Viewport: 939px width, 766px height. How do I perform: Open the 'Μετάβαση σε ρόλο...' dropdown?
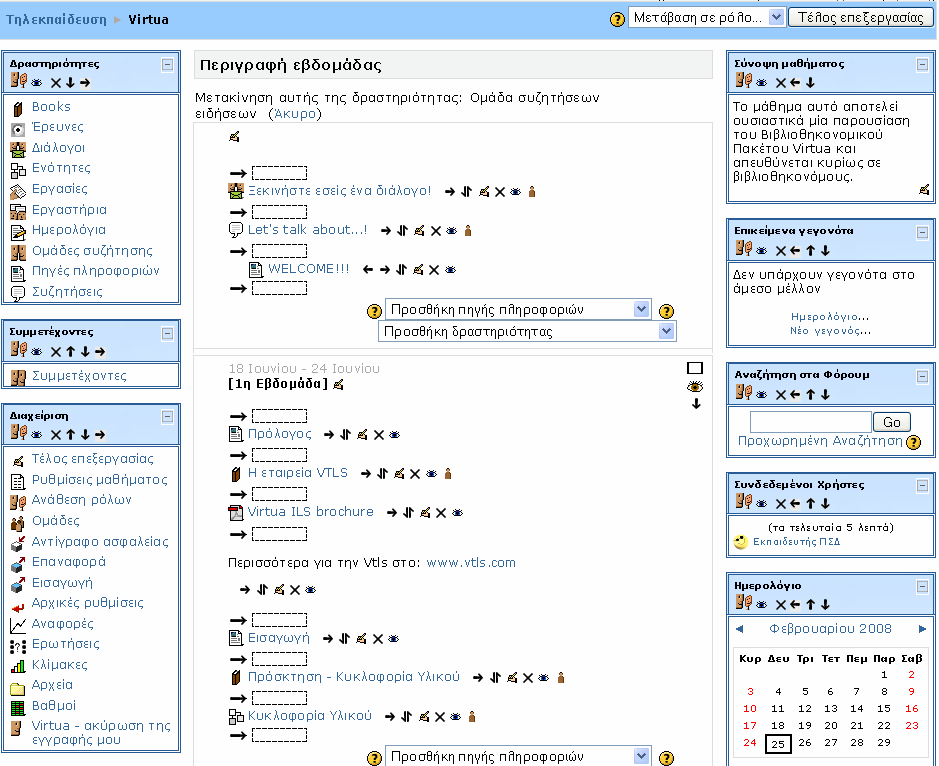tap(707, 18)
